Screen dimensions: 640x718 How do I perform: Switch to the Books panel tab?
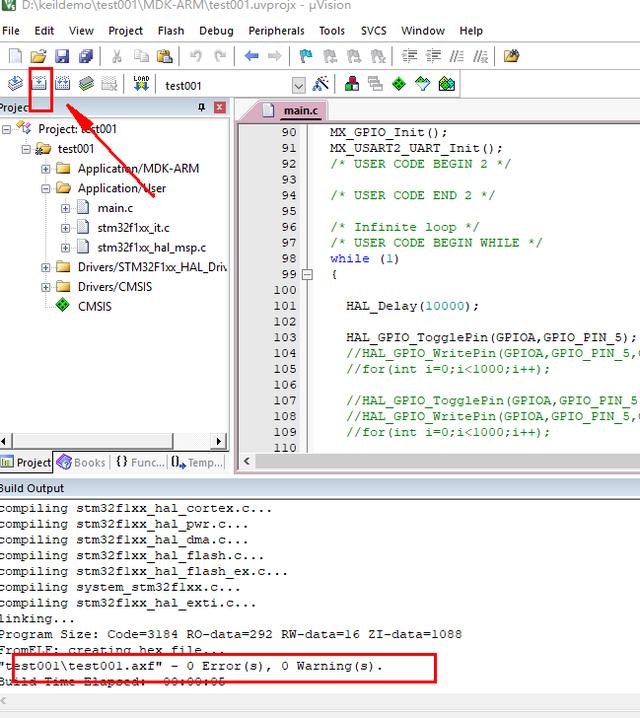(81, 462)
